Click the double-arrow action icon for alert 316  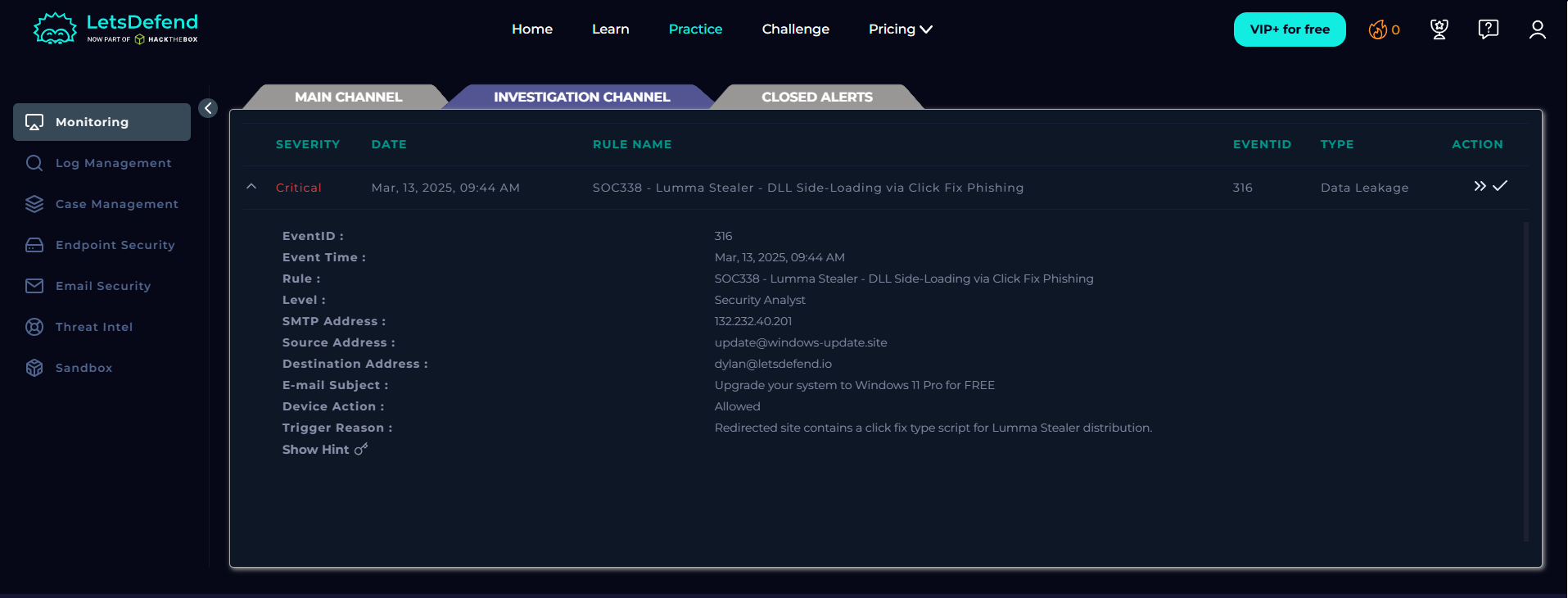[1480, 186]
